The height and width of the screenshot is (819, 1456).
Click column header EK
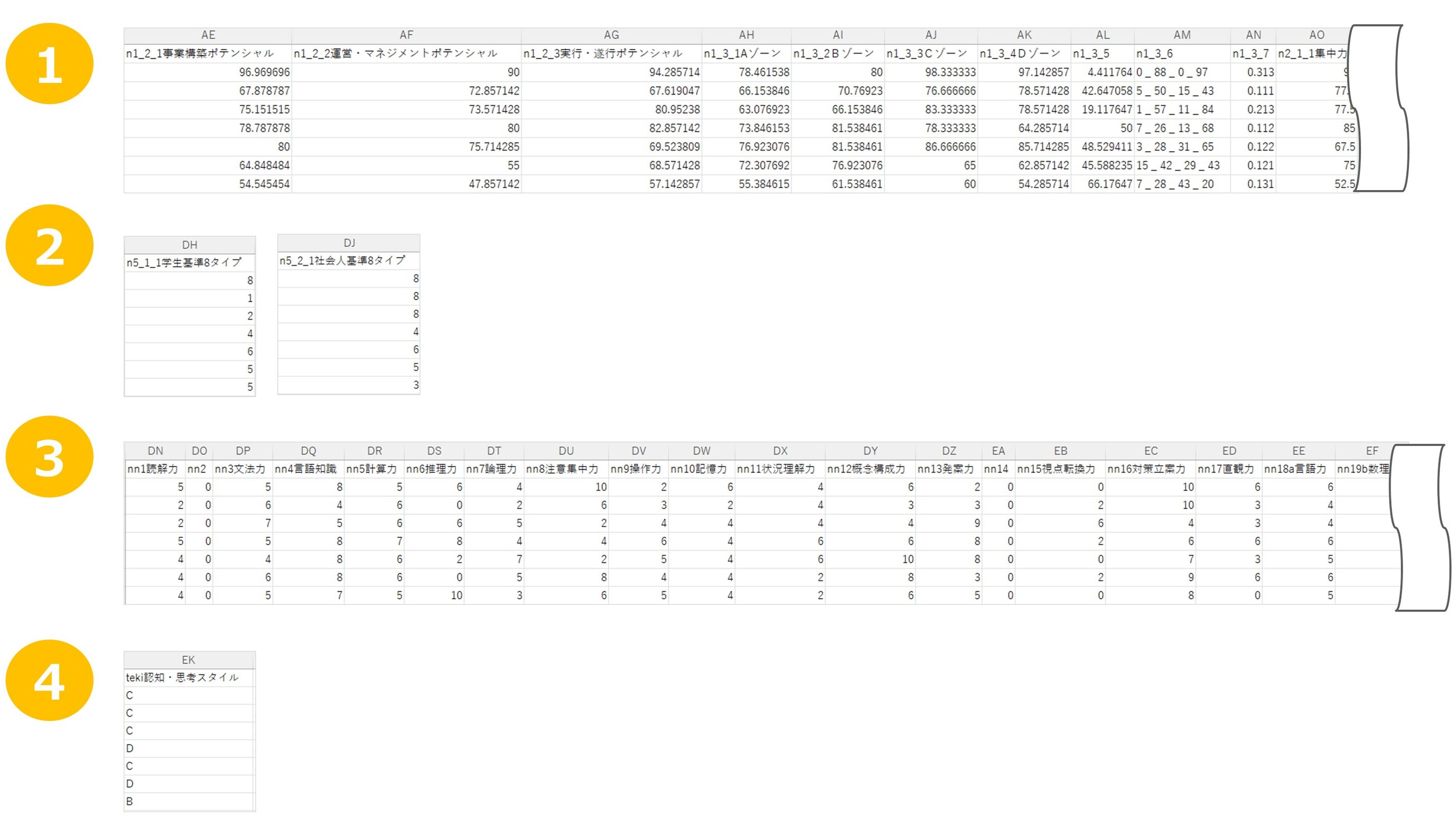(189, 659)
